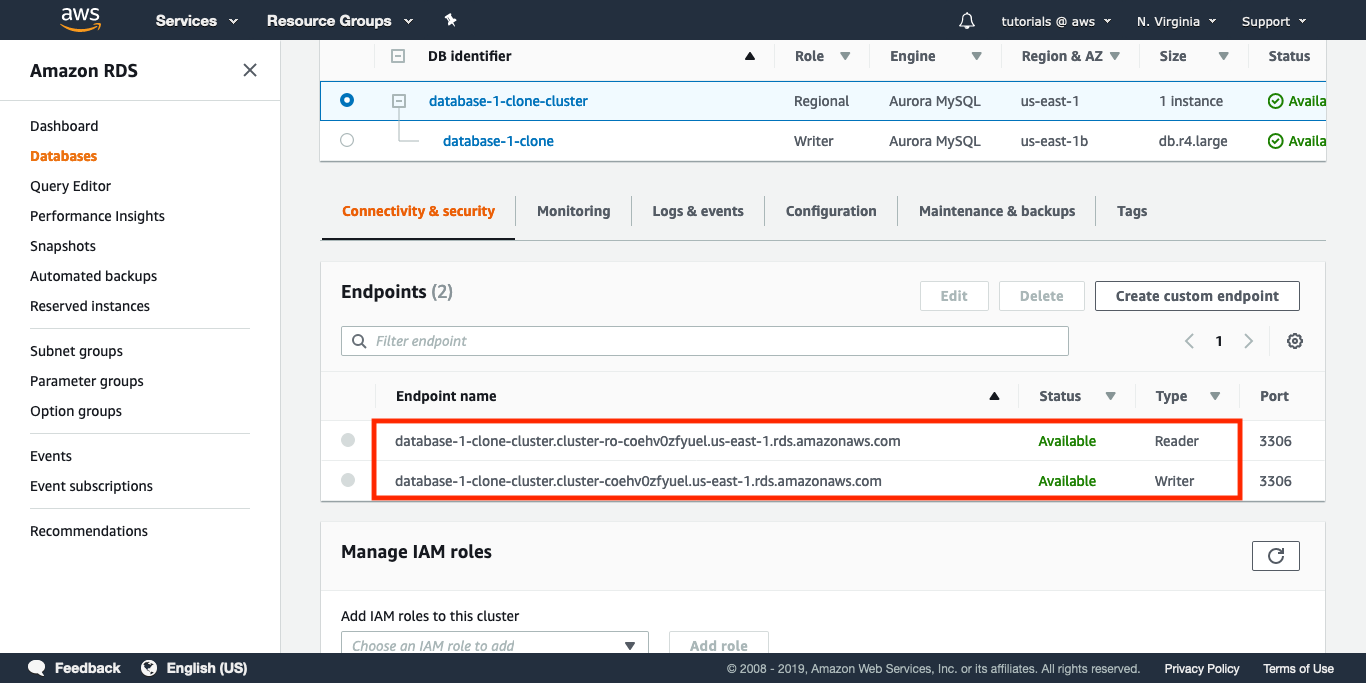Switch to Maintenance & backups tab
The height and width of the screenshot is (683, 1366).
point(997,211)
